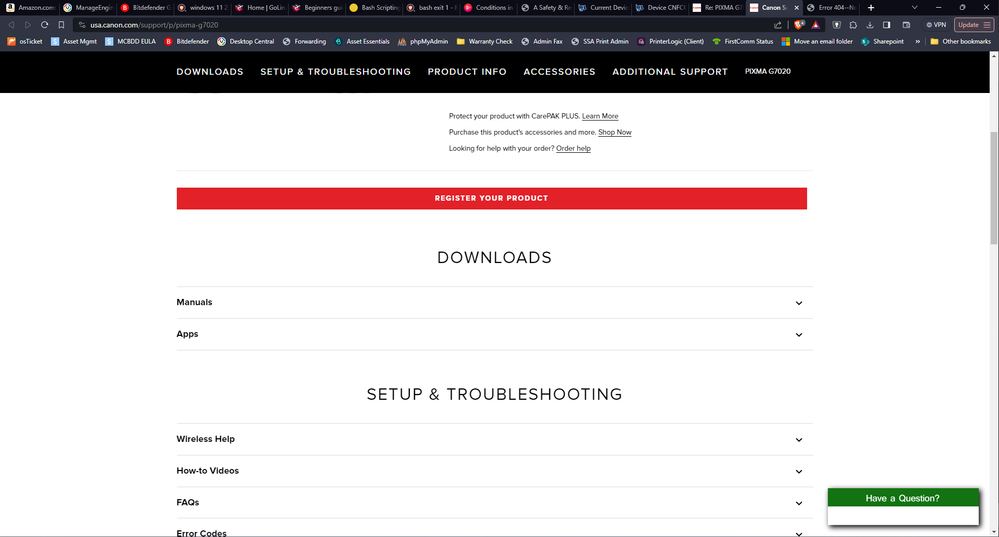Open the SSA Print Admin bookmark

click(600, 41)
